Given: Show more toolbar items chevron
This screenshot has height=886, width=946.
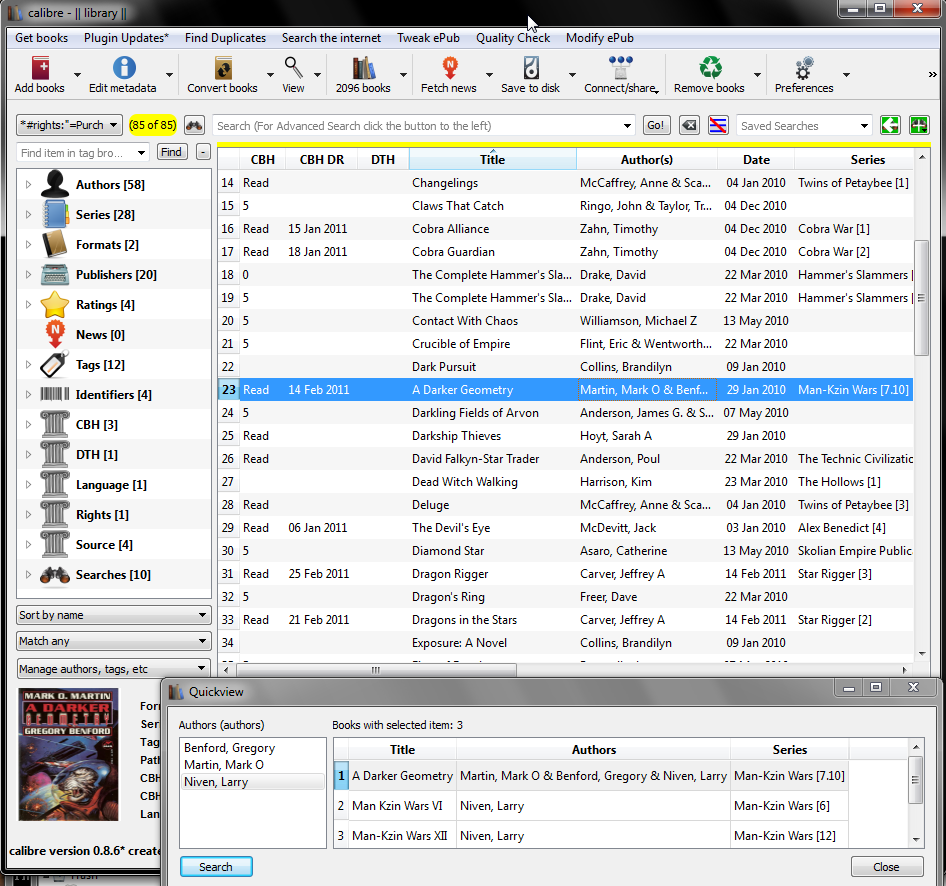Looking at the screenshot, I should (932, 75).
